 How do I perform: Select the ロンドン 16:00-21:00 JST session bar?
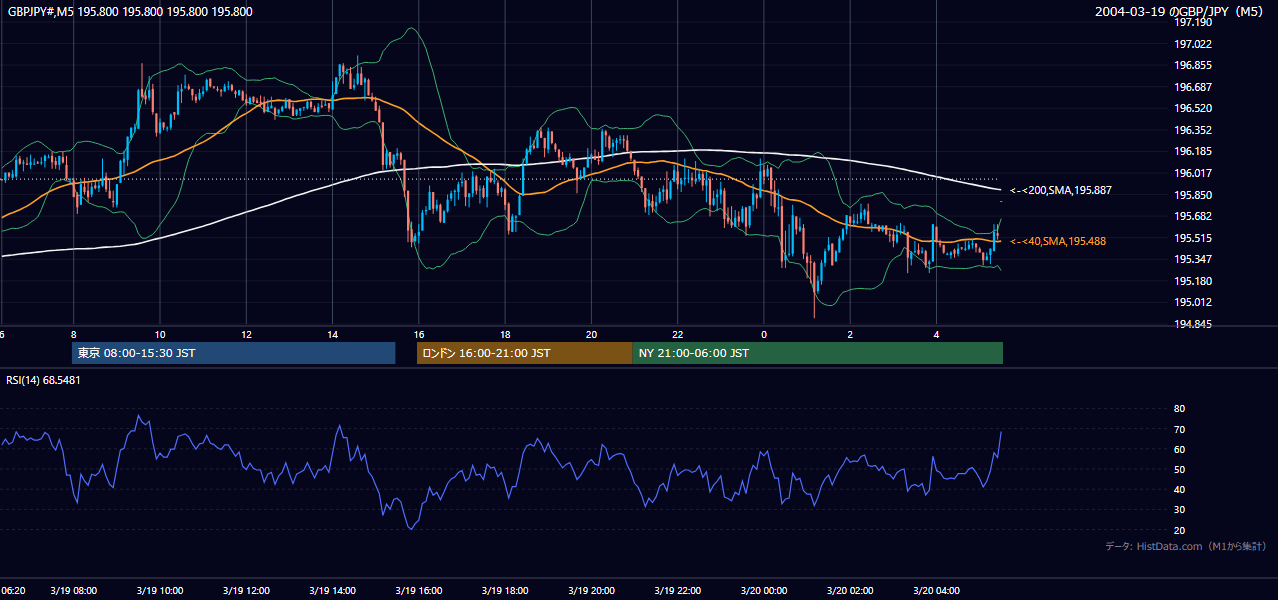coord(524,353)
